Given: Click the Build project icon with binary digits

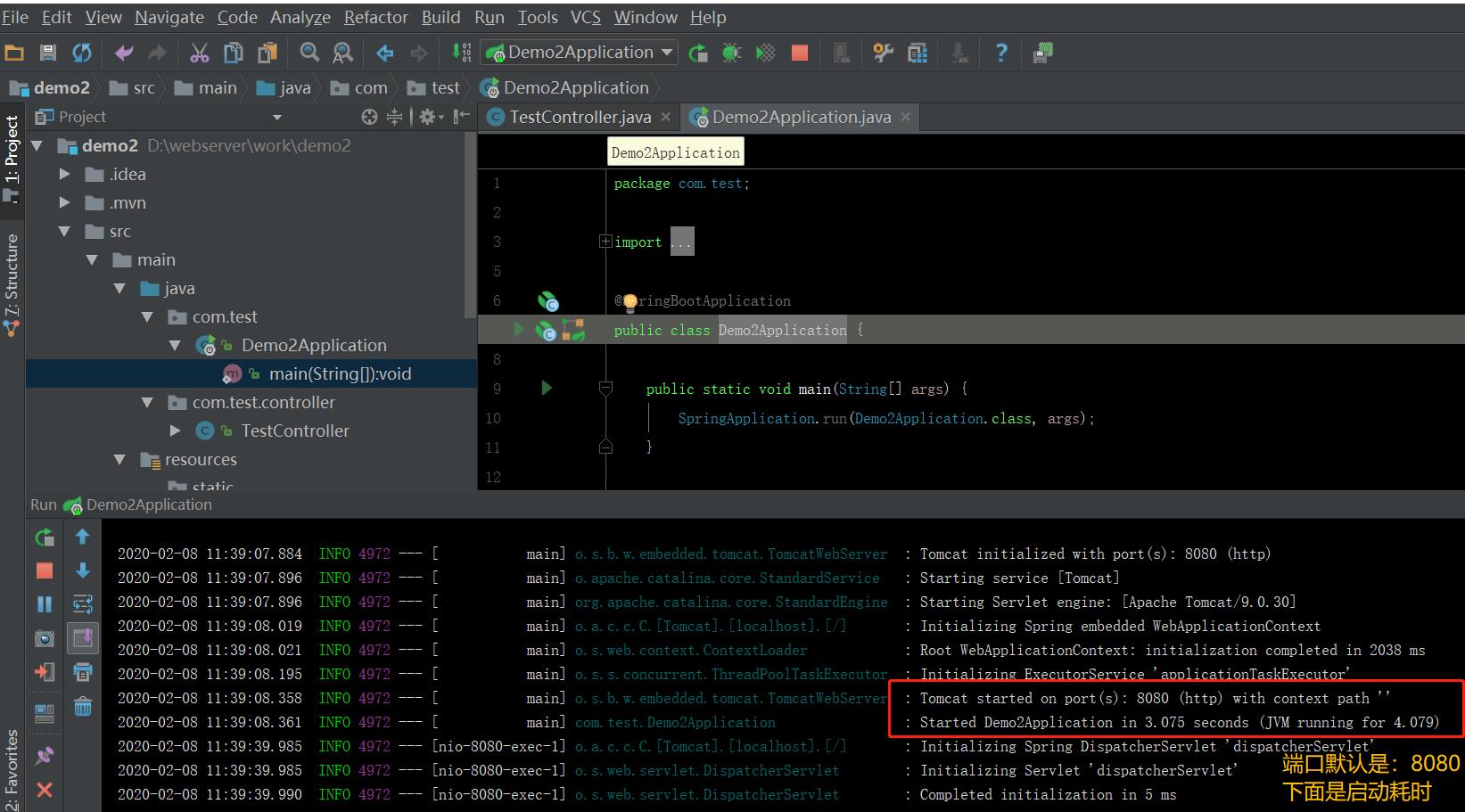Looking at the screenshot, I should pos(461,53).
